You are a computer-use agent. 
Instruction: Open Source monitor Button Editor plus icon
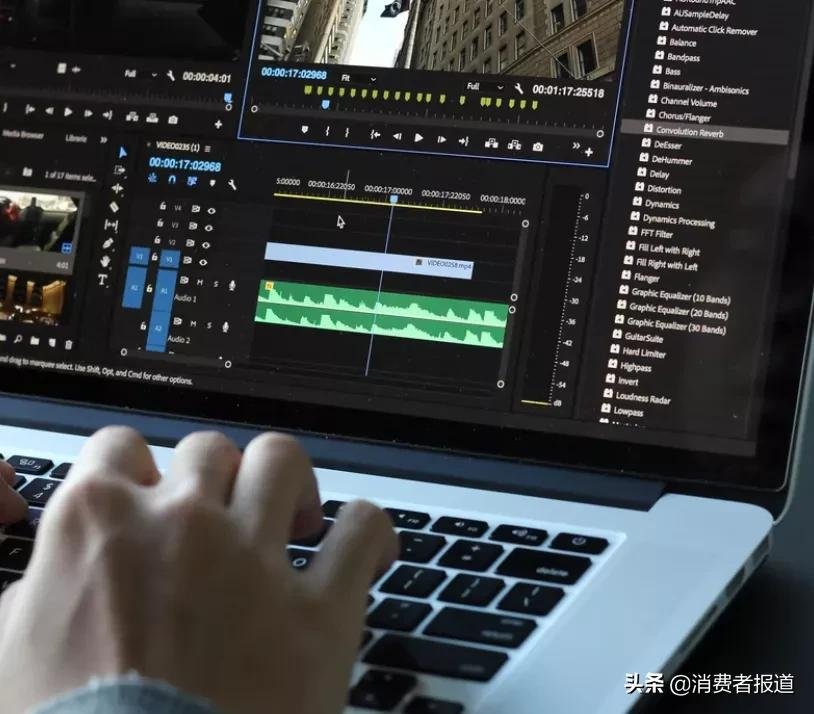218,124
